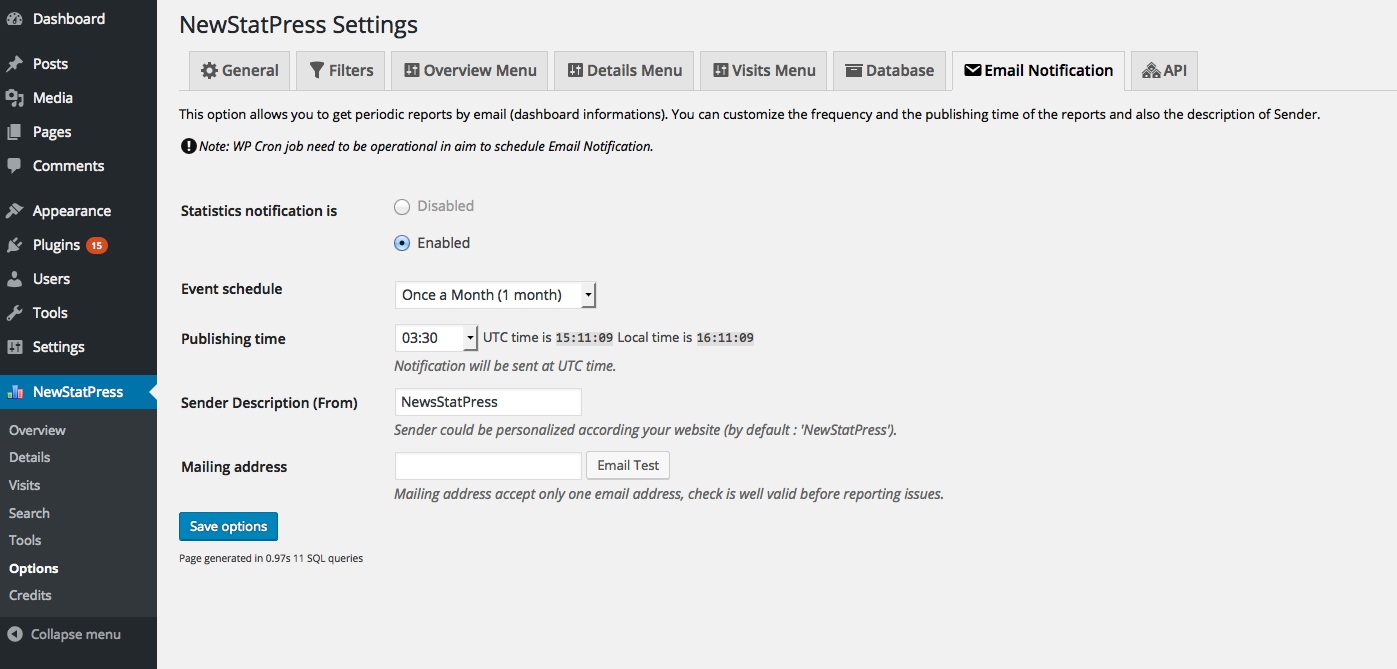
Task: Click the Tools wrench icon
Action: pos(15,313)
